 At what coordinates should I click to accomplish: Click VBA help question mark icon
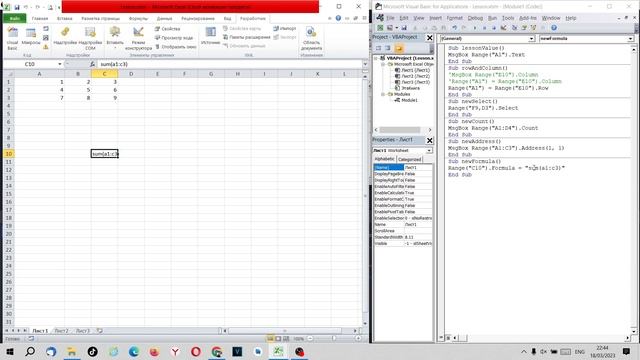pos(554,28)
